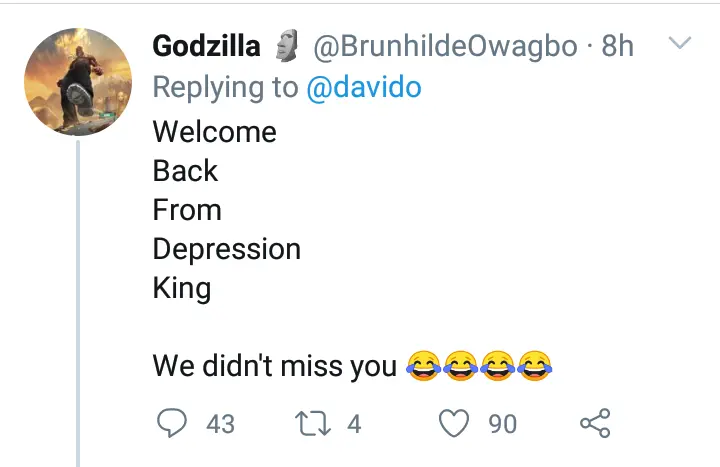Click the 90 likes count
720x467 pixels.
(x=503, y=425)
